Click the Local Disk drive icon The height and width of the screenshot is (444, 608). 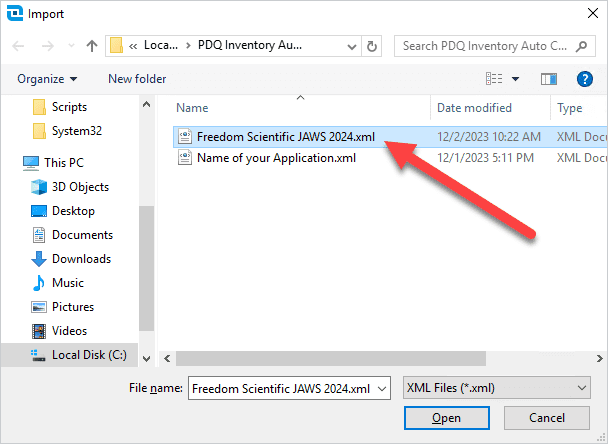tap(38, 356)
